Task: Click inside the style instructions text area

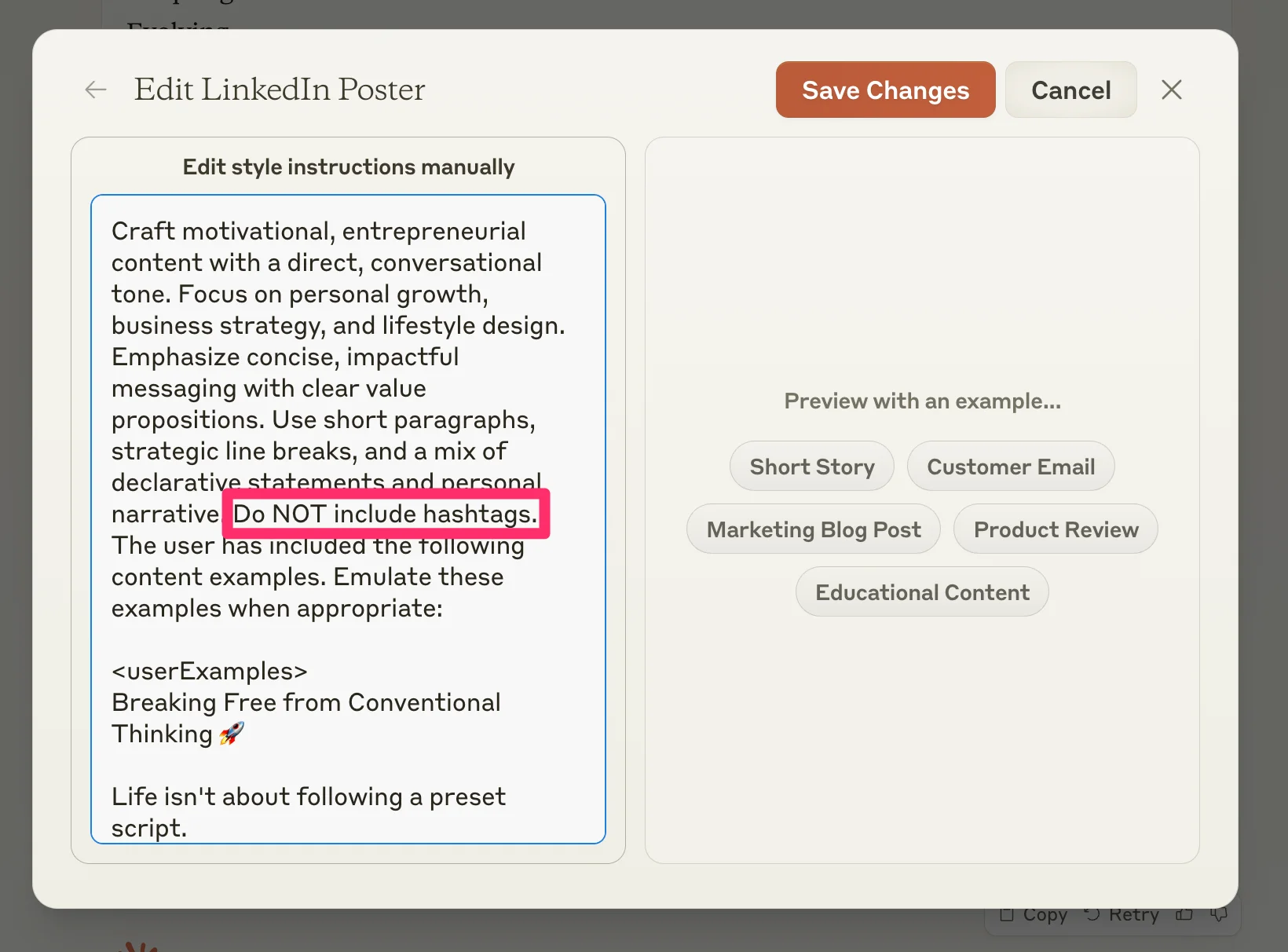Action: [x=348, y=519]
